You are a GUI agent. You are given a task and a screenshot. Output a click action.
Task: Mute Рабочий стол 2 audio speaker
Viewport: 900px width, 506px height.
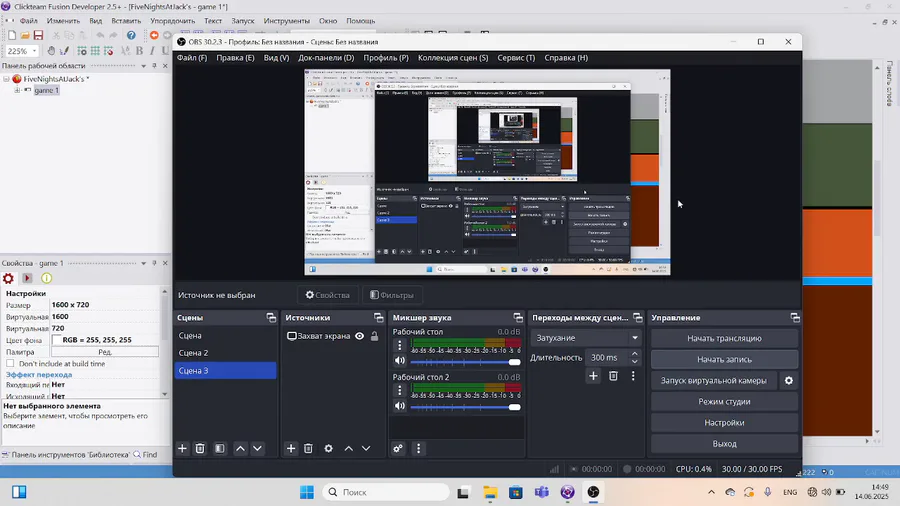[x=400, y=406]
